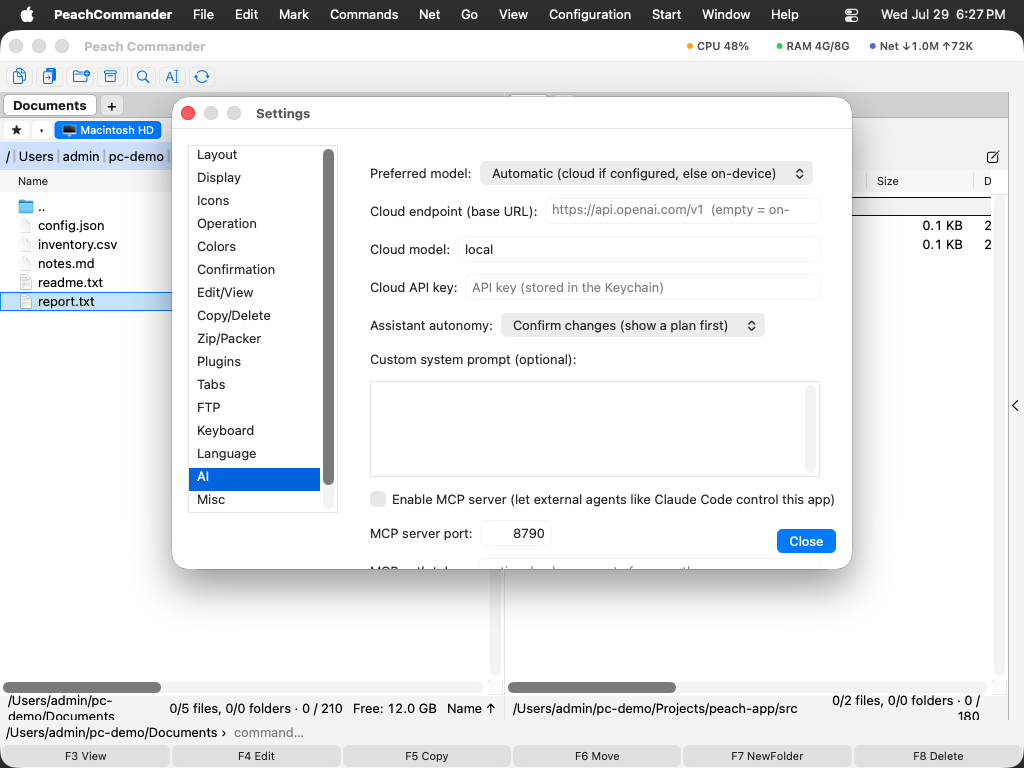Screen dimensions: 1024x768
Task: Click the edit path pencil icon in right panel
Action: tap(993, 157)
